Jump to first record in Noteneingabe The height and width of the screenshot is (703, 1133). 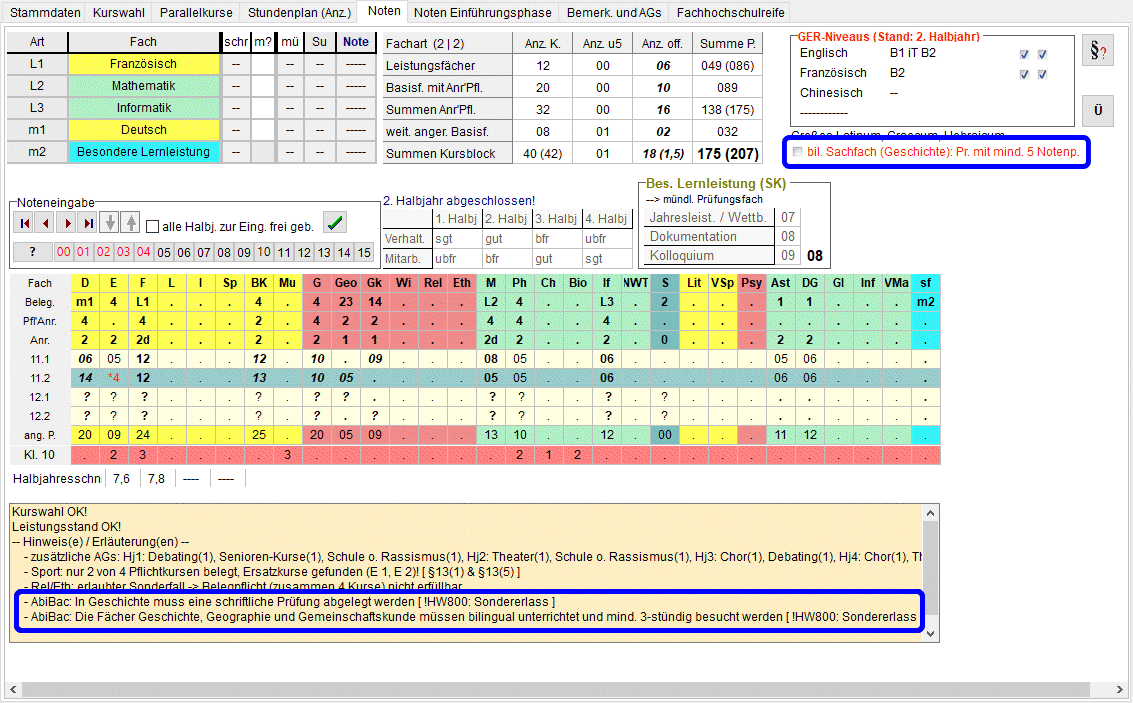coord(25,223)
